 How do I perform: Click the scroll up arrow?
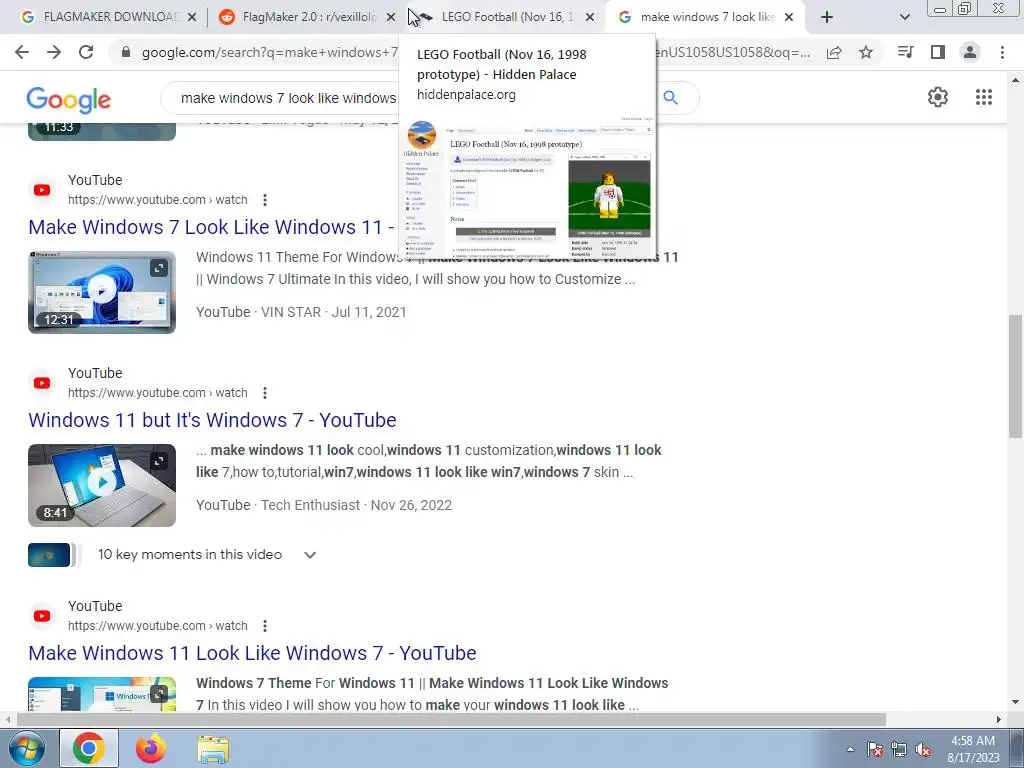[x=1015, y=80]
